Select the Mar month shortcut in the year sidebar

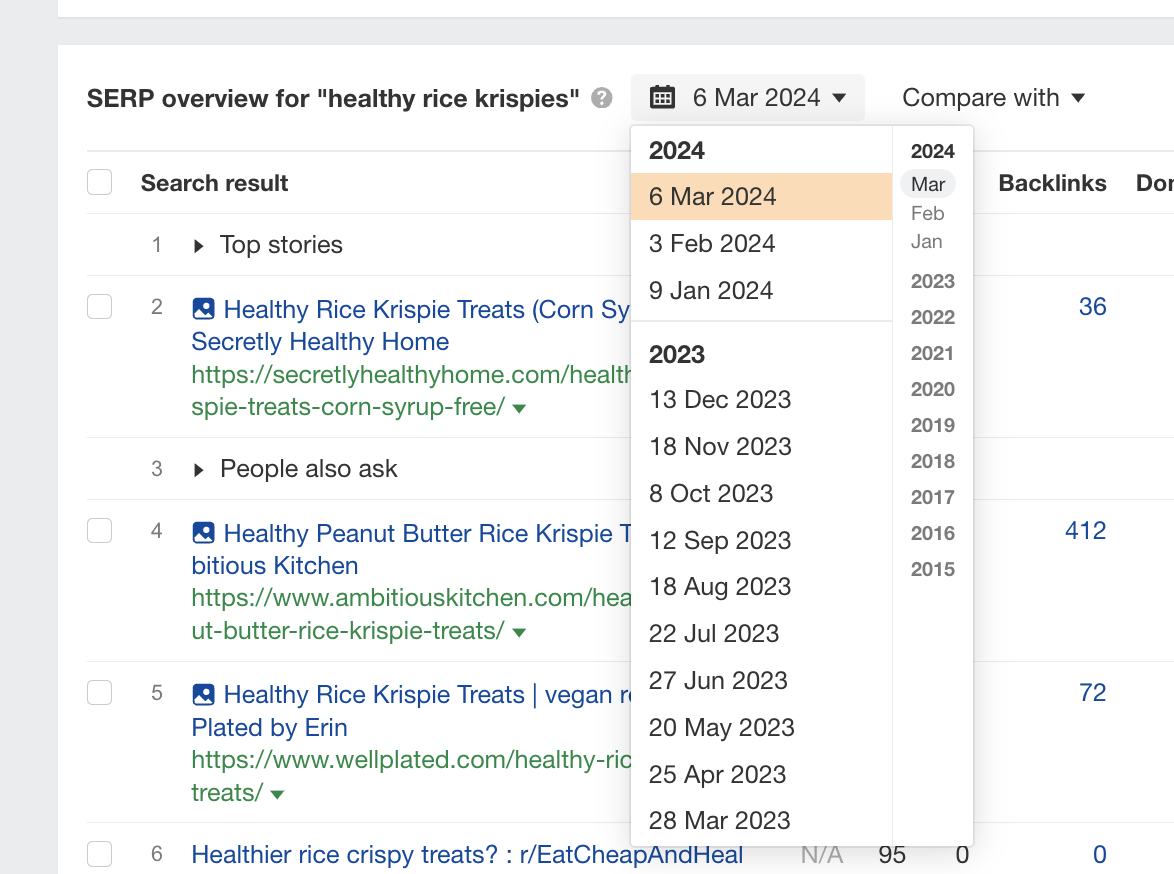click(928, 184)
